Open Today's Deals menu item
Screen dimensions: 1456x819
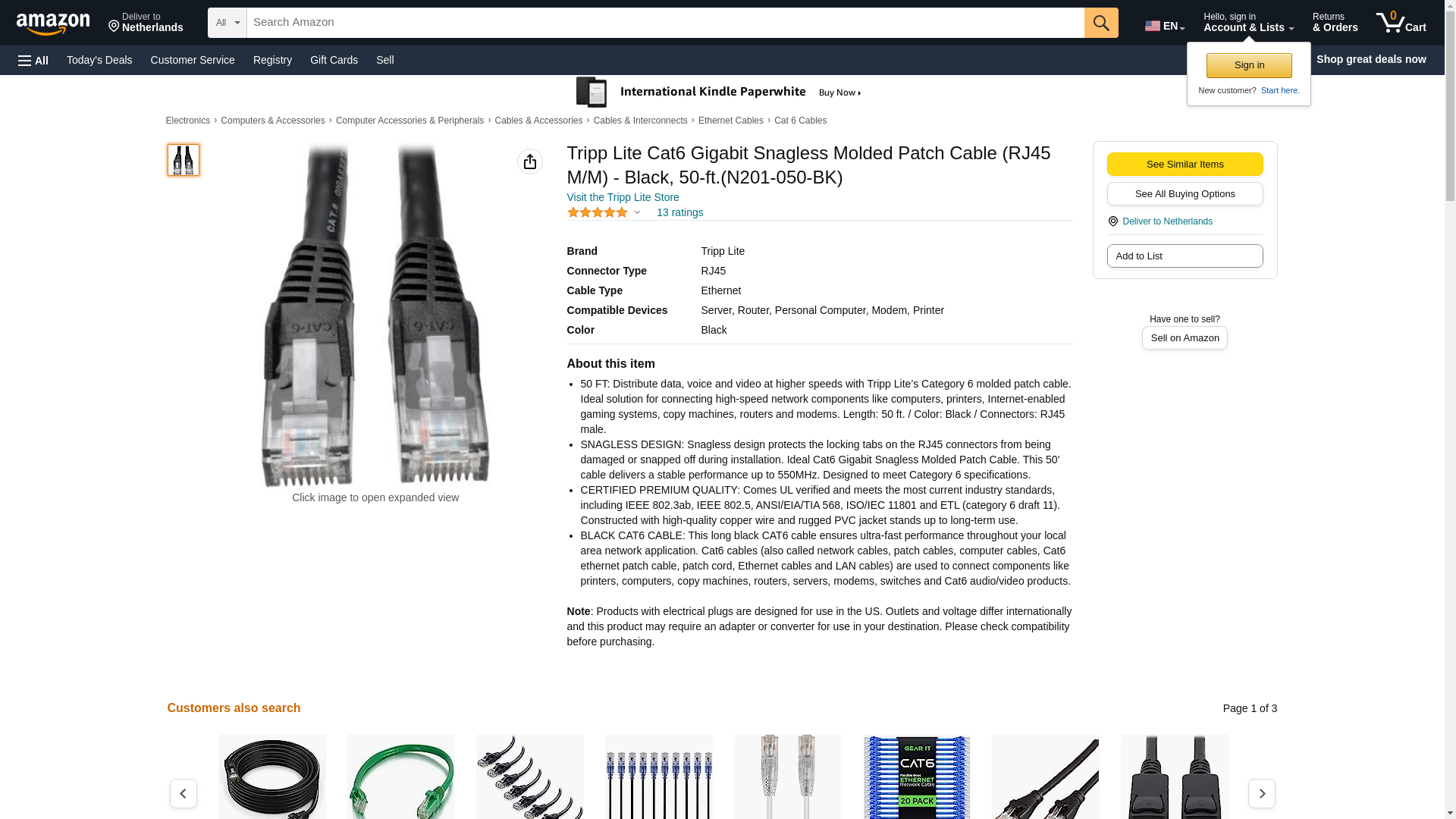[x=99, y=60]
